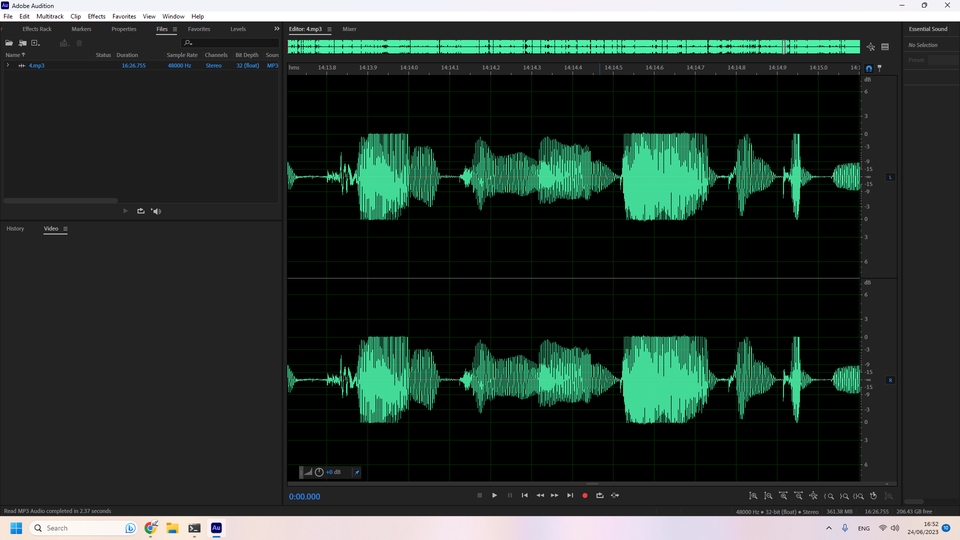
Task: Toggle the spectral pitch display icon
Action: point(885,47)
